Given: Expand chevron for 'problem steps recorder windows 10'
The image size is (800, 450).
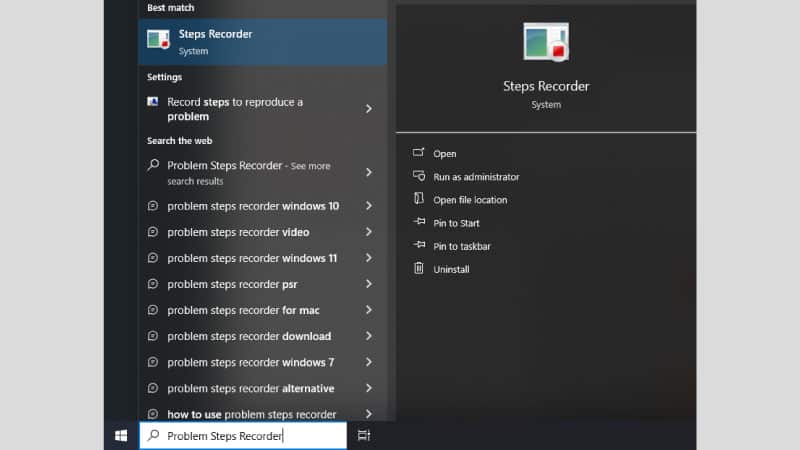Looking at the screenshot, I should (x=368, y=206).
